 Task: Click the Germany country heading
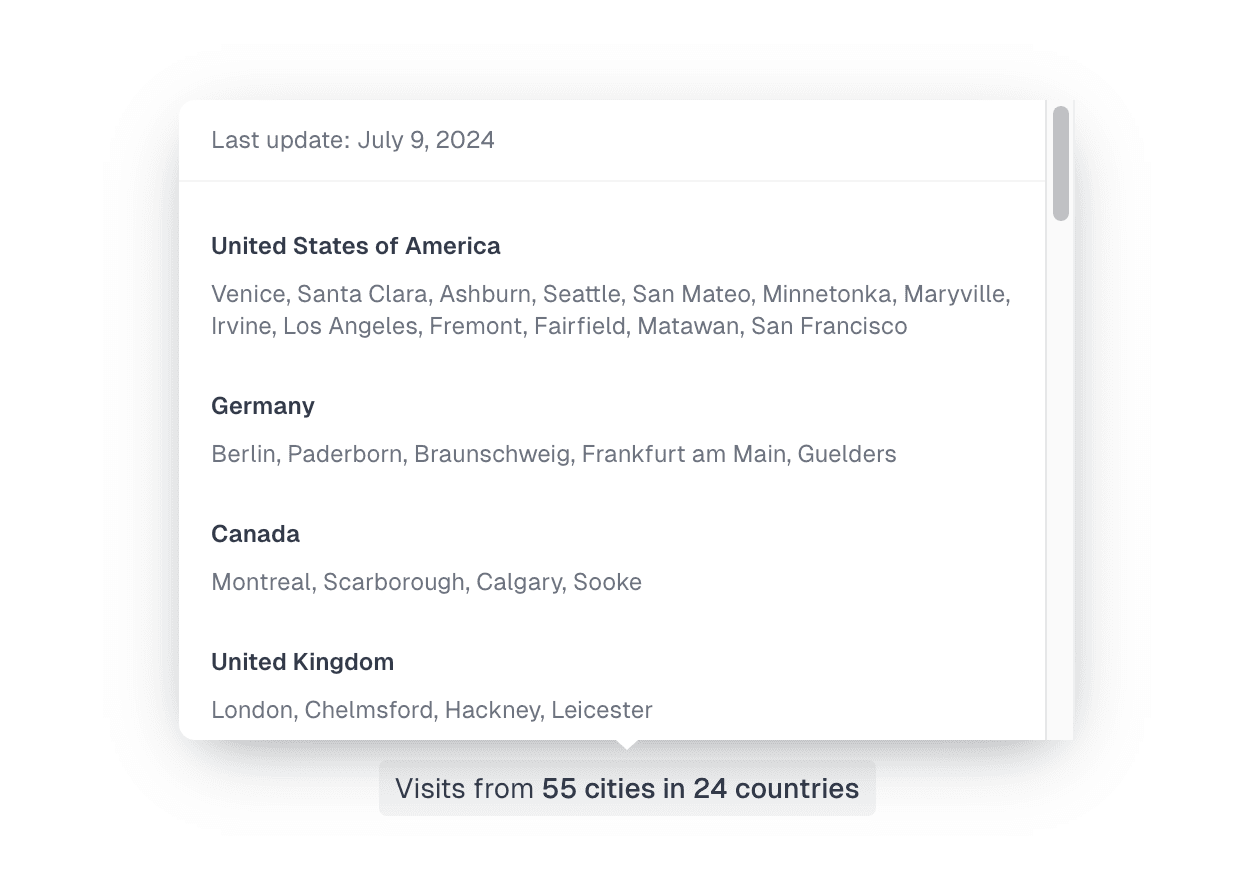[263, 406]
